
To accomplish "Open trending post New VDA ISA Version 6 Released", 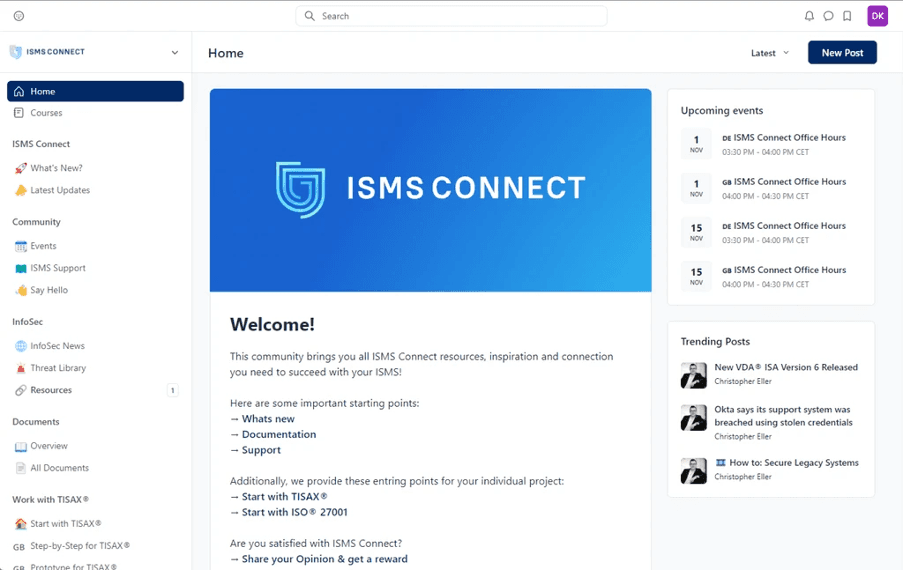I will click(x=786, y=368).
